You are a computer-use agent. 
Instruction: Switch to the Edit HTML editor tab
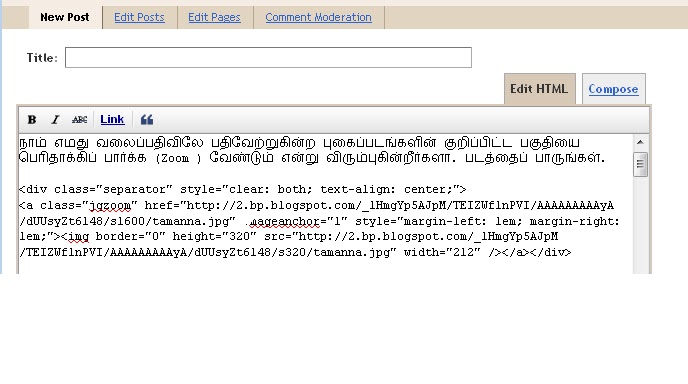point(539,89)
